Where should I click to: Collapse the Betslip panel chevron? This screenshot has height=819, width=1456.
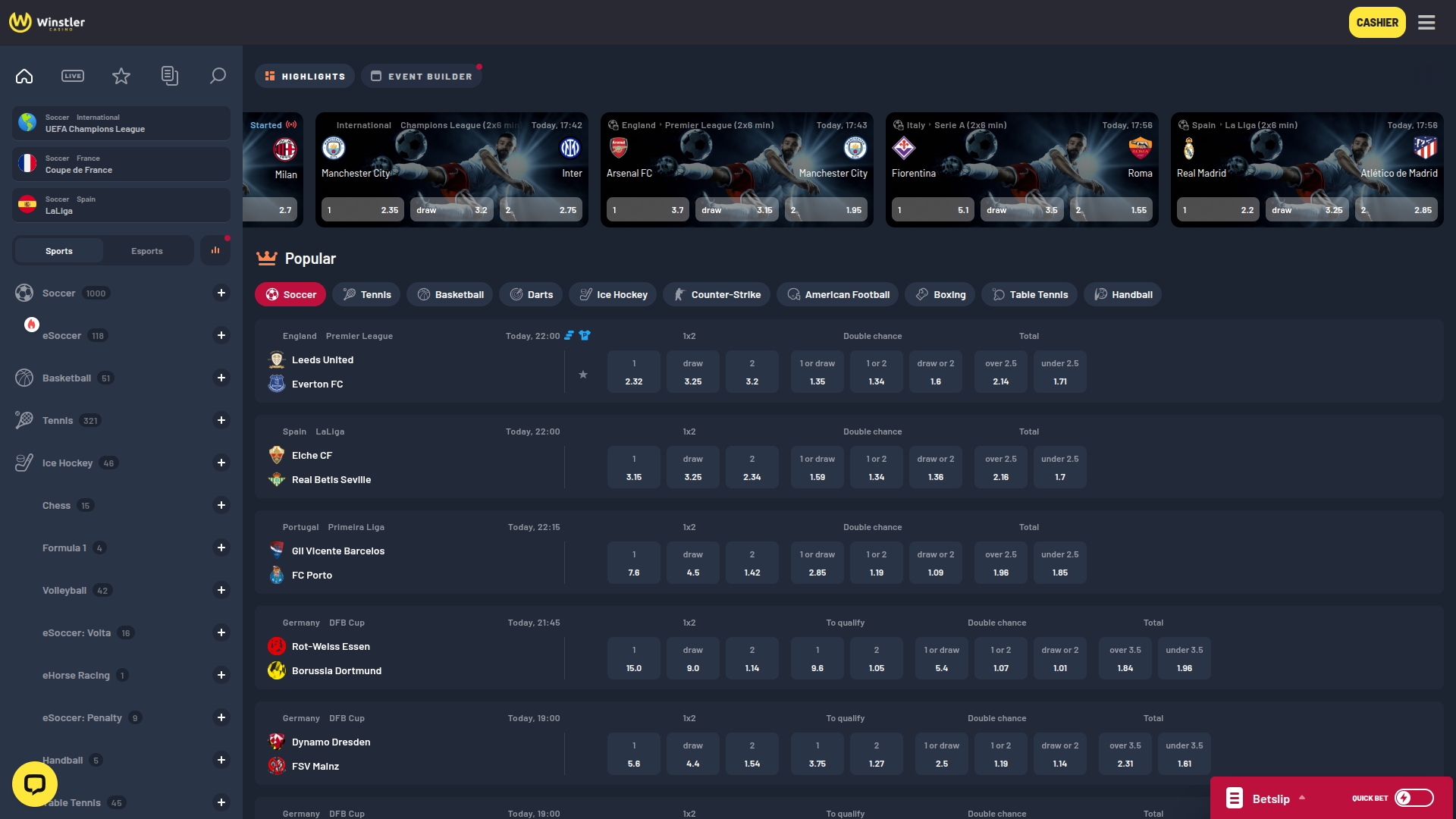tap(1303, 799)
